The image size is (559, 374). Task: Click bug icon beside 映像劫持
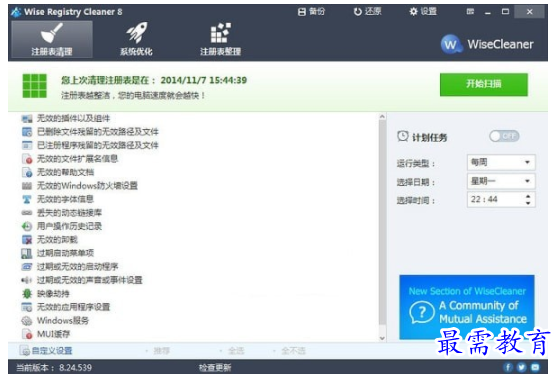click(27, 293)
